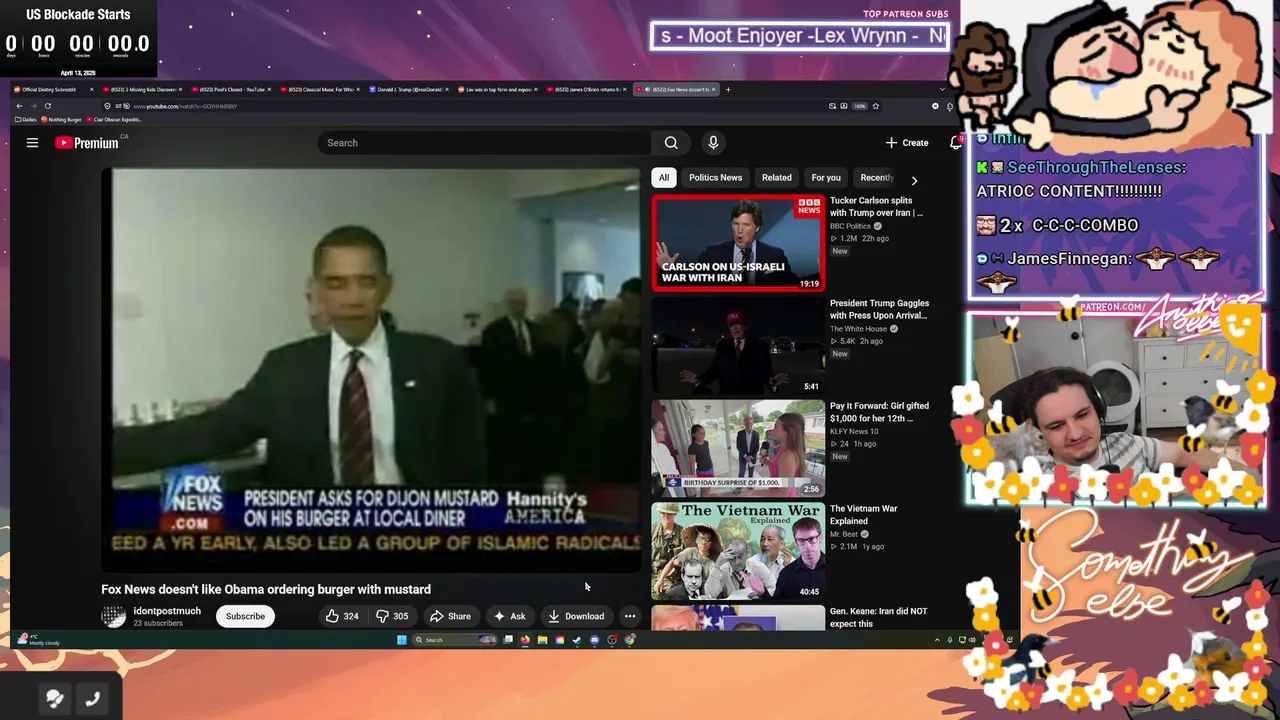This screenshot has height=720, width=1280.
Task: Open the Clair Obscur Expedition bookmark
Action: point(114,119)
